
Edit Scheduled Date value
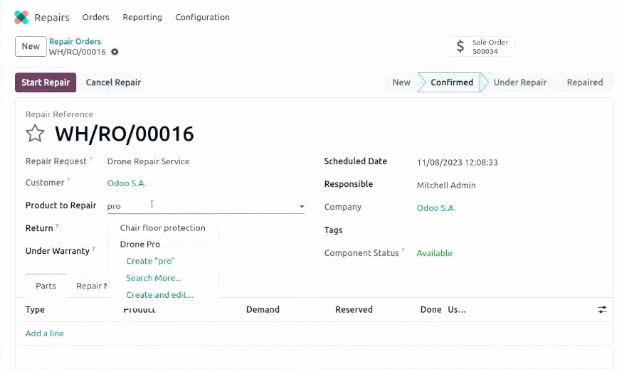pos(457,162)
